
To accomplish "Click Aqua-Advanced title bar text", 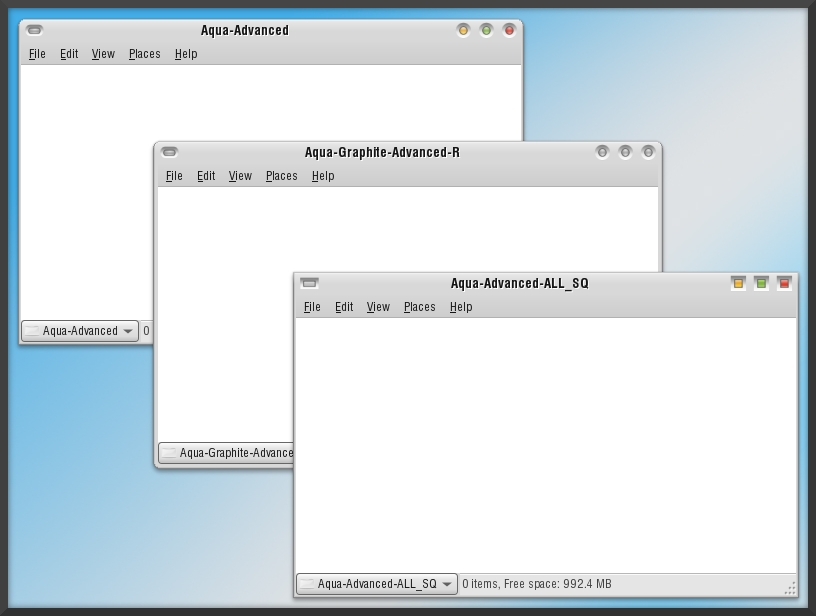I will pos(245,30).
